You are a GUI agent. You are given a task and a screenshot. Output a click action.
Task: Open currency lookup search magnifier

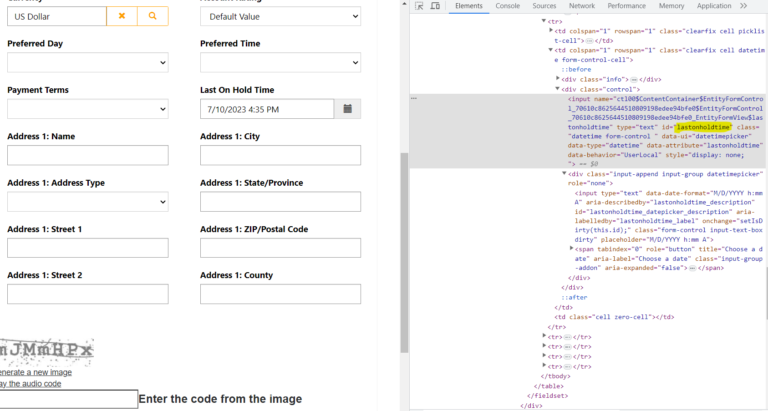coord(152,17)
